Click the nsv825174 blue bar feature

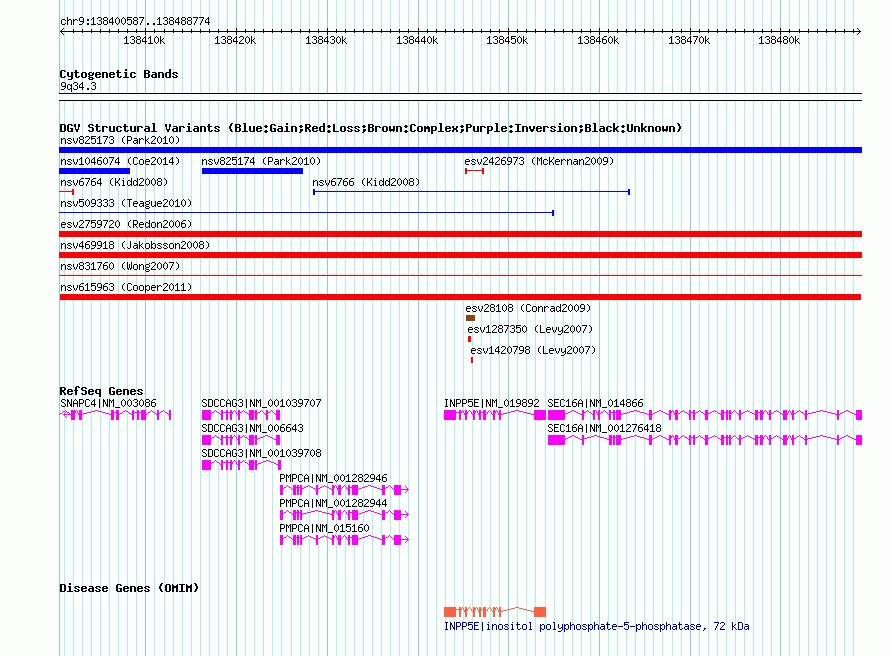(252, 171)
